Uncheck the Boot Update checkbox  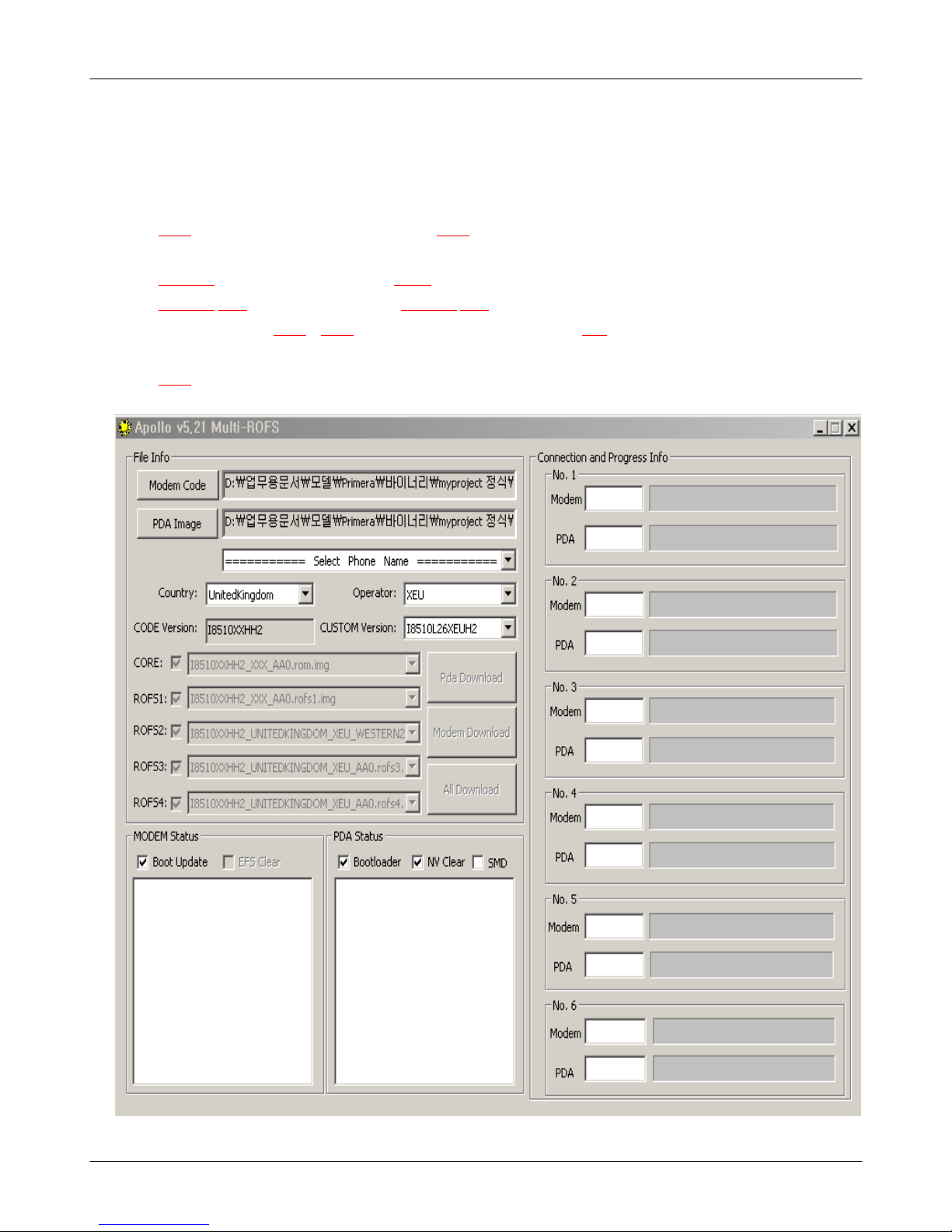(x=143, y=862)
